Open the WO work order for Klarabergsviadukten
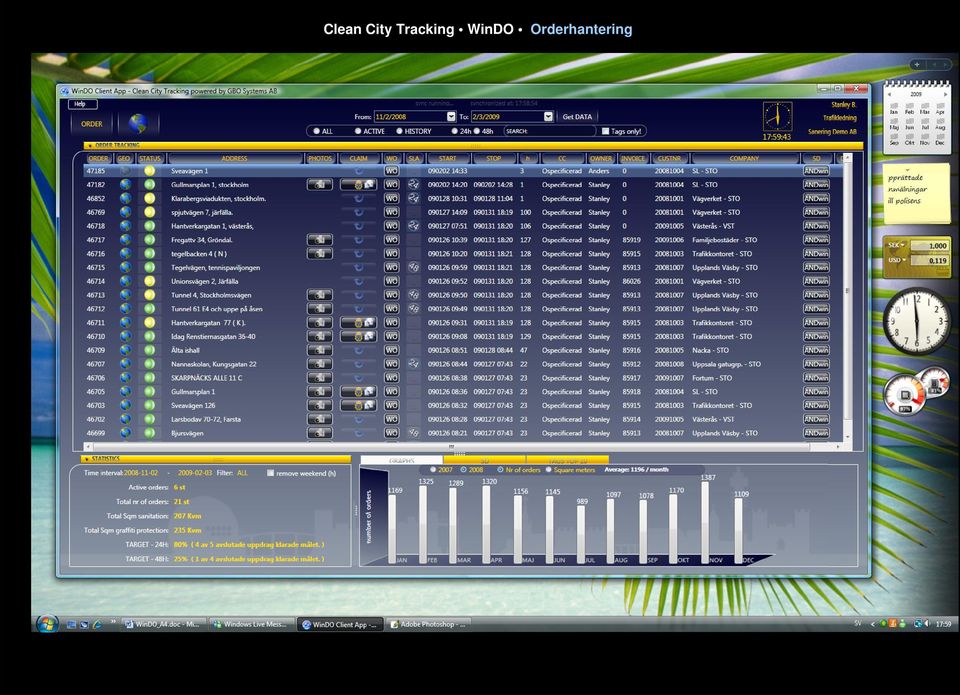The image size is (960, 695). click(x=392, y=198)
